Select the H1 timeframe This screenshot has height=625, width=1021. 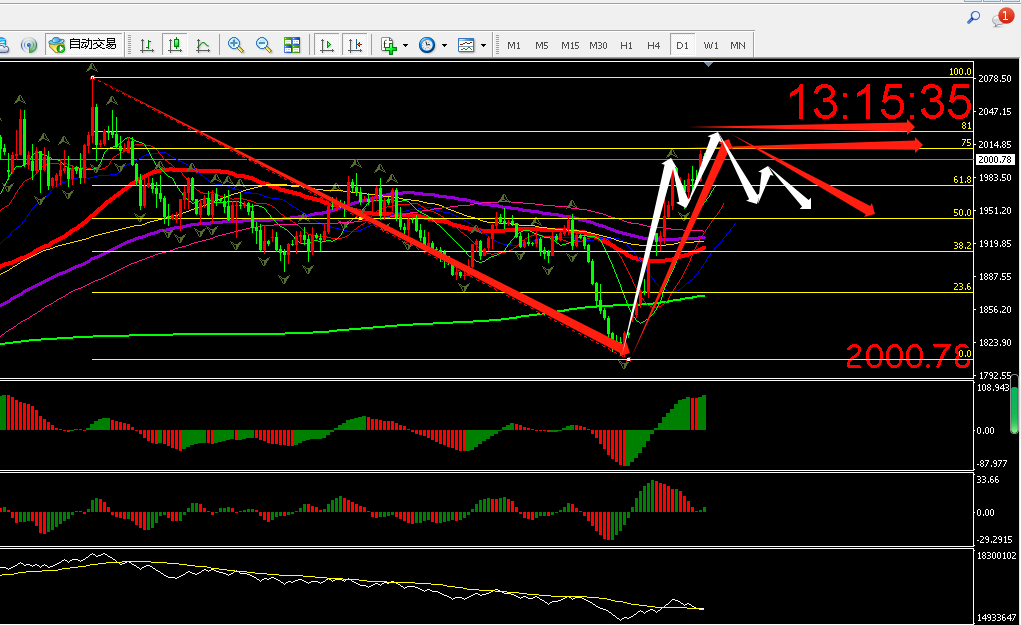click(626, 45)
